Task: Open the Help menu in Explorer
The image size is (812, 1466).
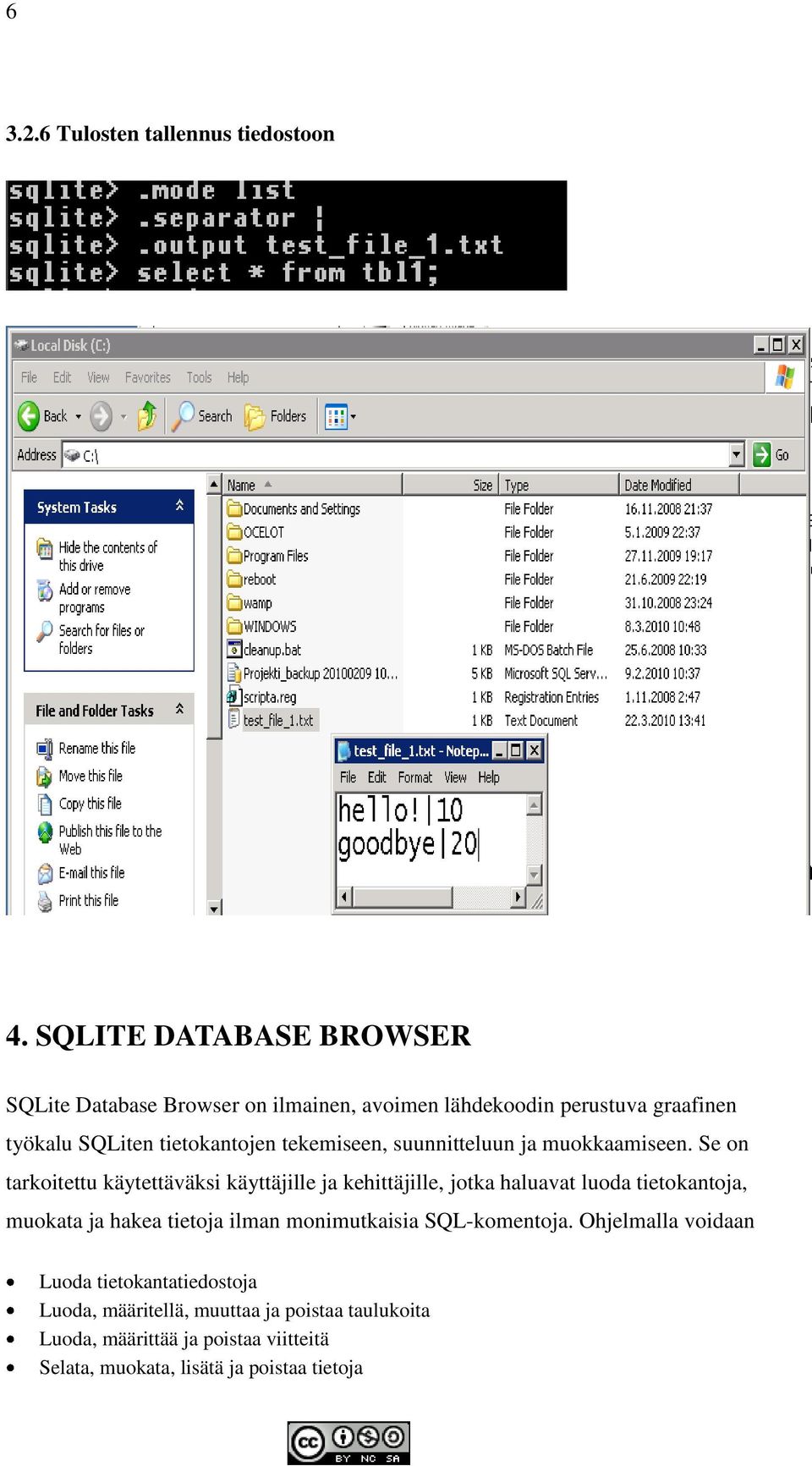Action: [x=238, y=377]
